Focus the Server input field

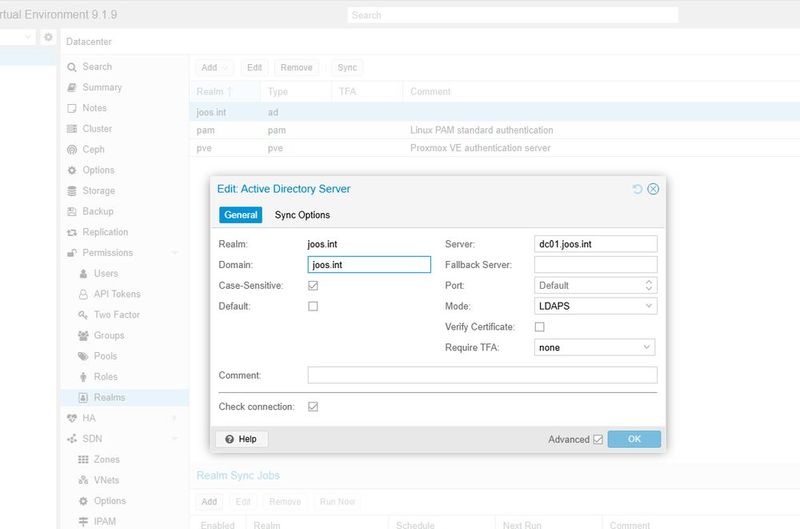pos(595,244)
